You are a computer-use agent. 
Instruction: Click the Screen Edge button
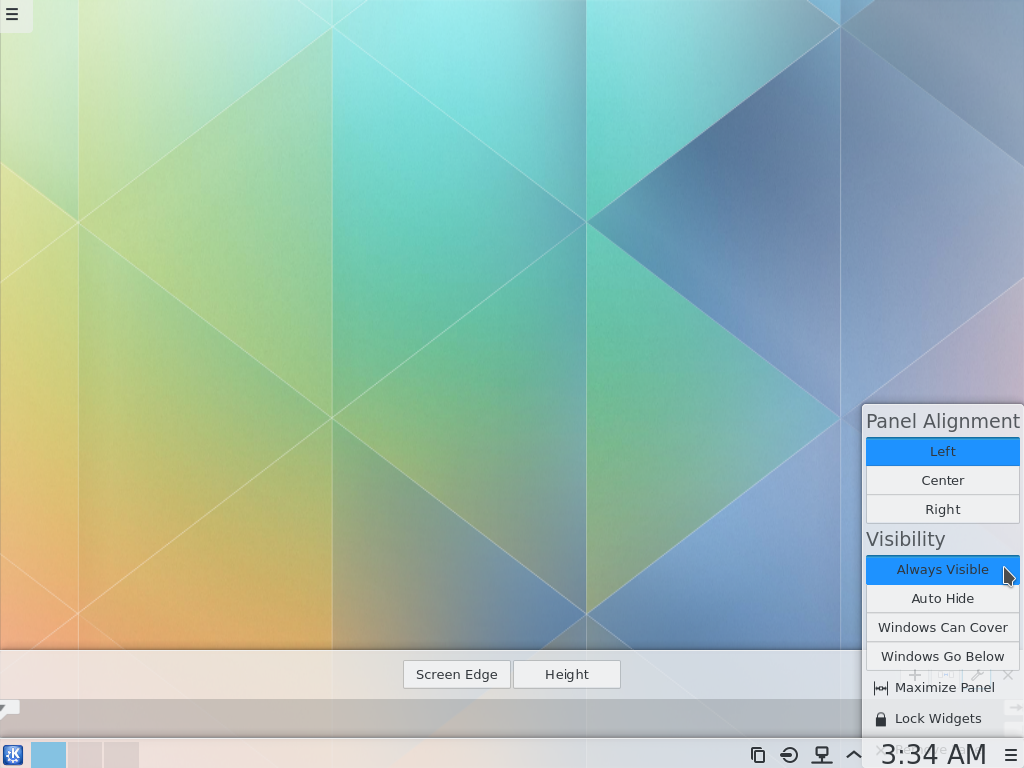[x=456, y=674]
